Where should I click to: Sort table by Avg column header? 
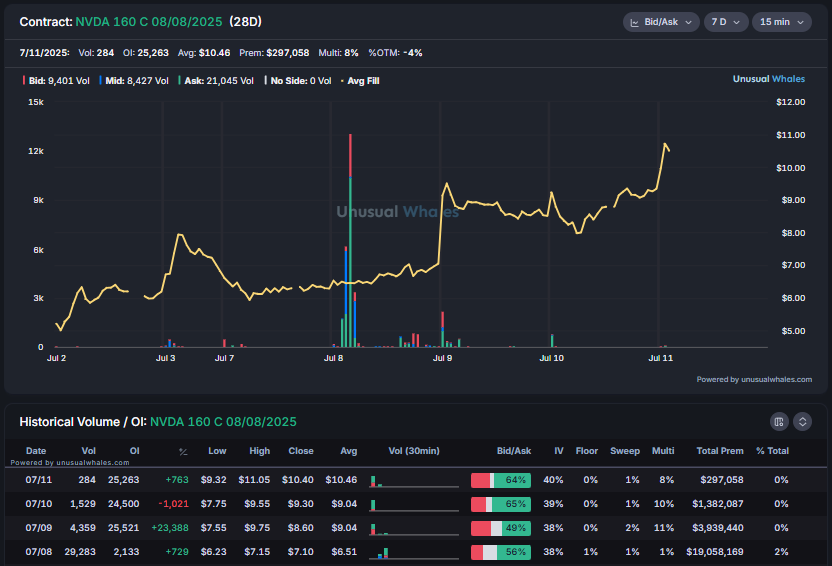pos(349,451)
